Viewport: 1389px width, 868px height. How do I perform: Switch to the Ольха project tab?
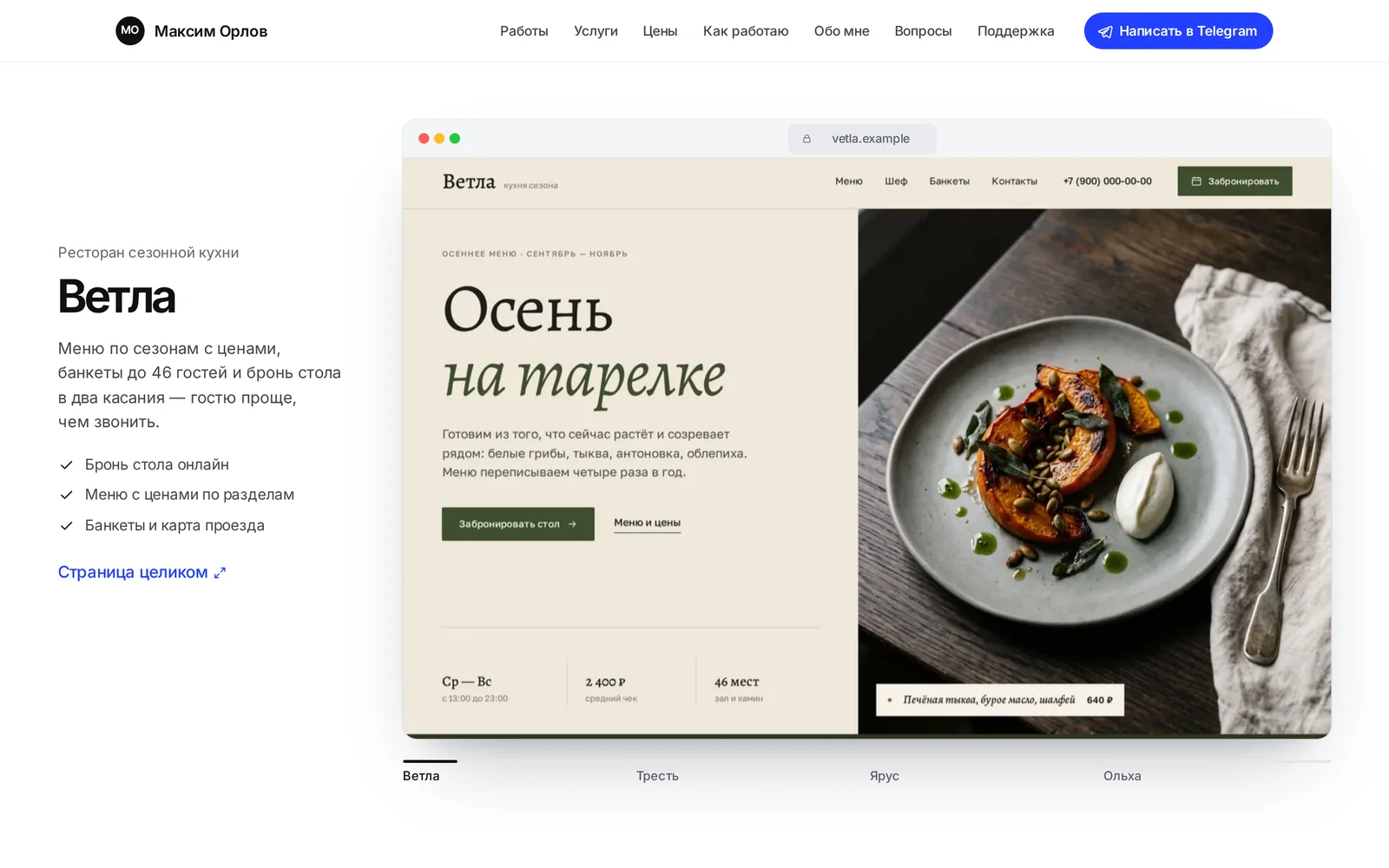click(x=1122, y=776)
